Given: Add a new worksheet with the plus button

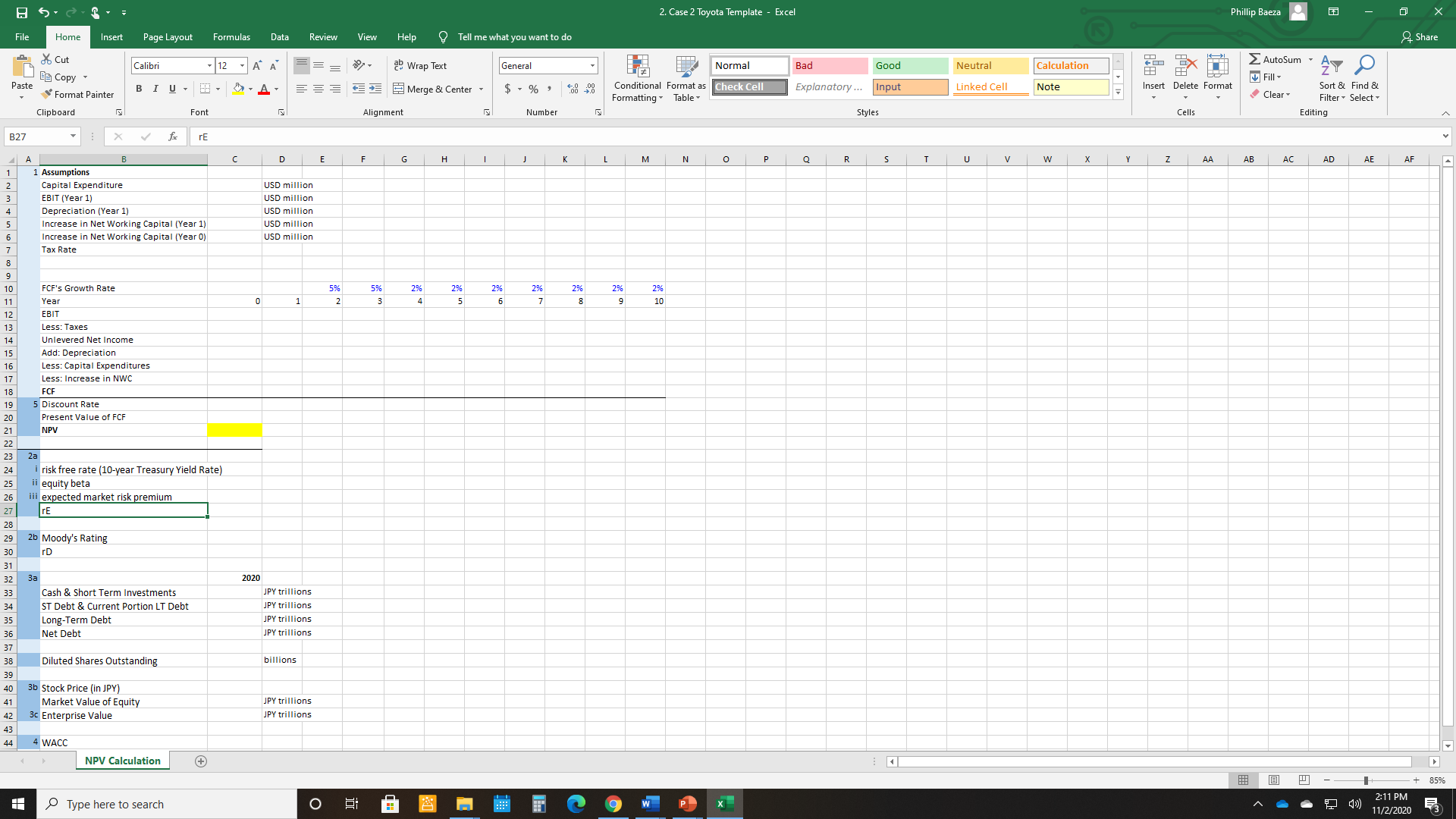Looking at the screenshot, I should pos(201,761).
